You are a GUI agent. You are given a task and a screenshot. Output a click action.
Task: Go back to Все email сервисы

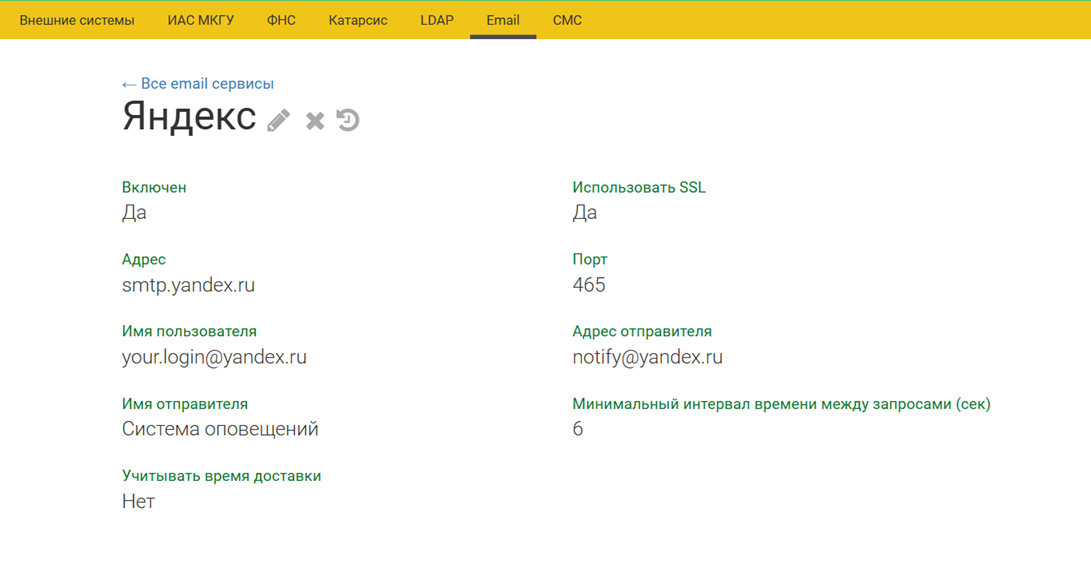pos(198,84)
